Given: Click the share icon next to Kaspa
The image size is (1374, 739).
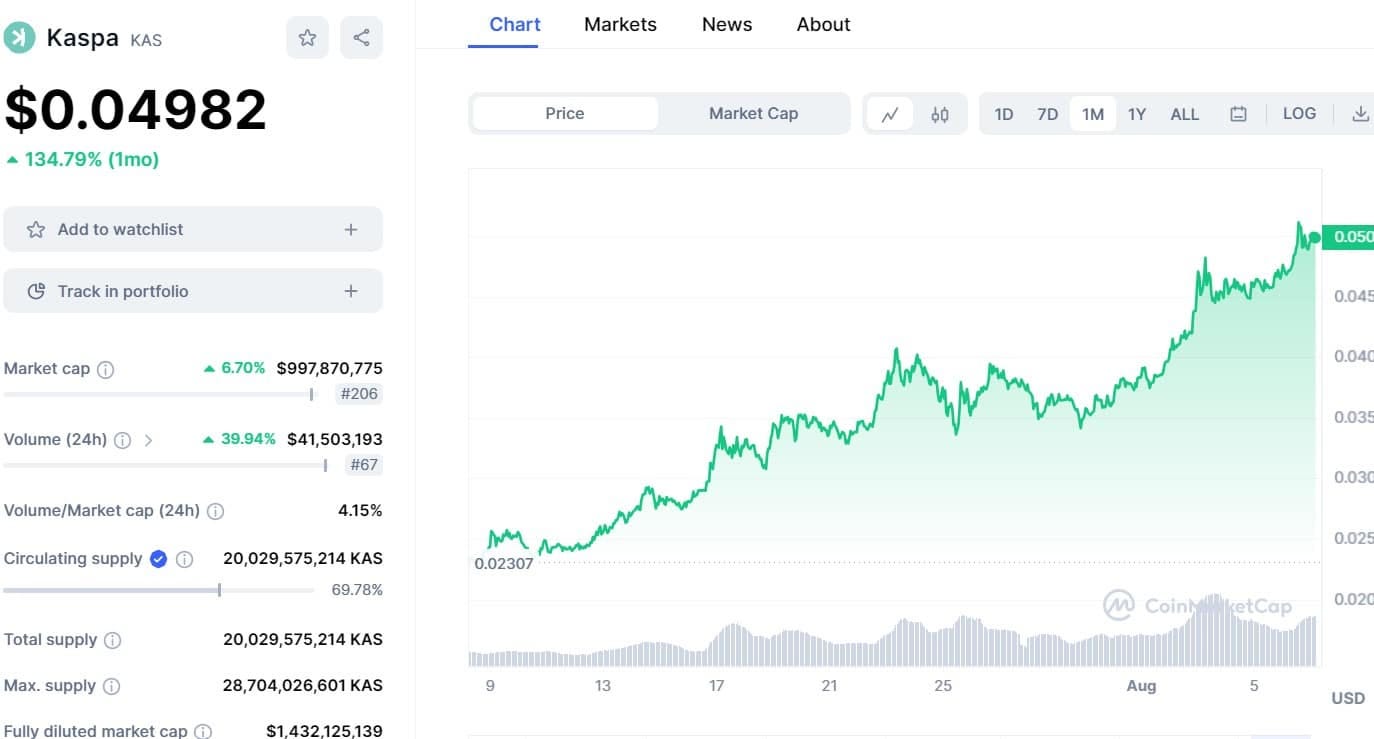Looking at the screenshot, I should [x=361, y=38].
